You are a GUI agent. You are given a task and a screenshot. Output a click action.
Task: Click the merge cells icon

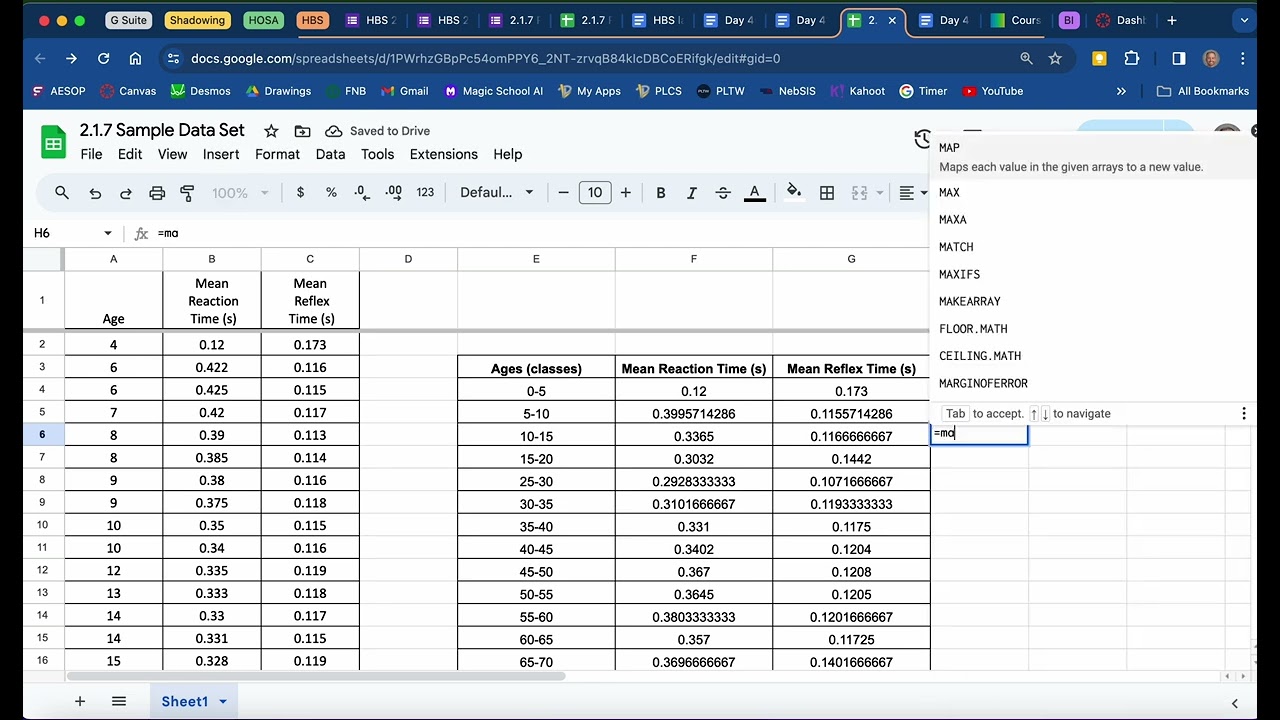[x=859, y=193]
